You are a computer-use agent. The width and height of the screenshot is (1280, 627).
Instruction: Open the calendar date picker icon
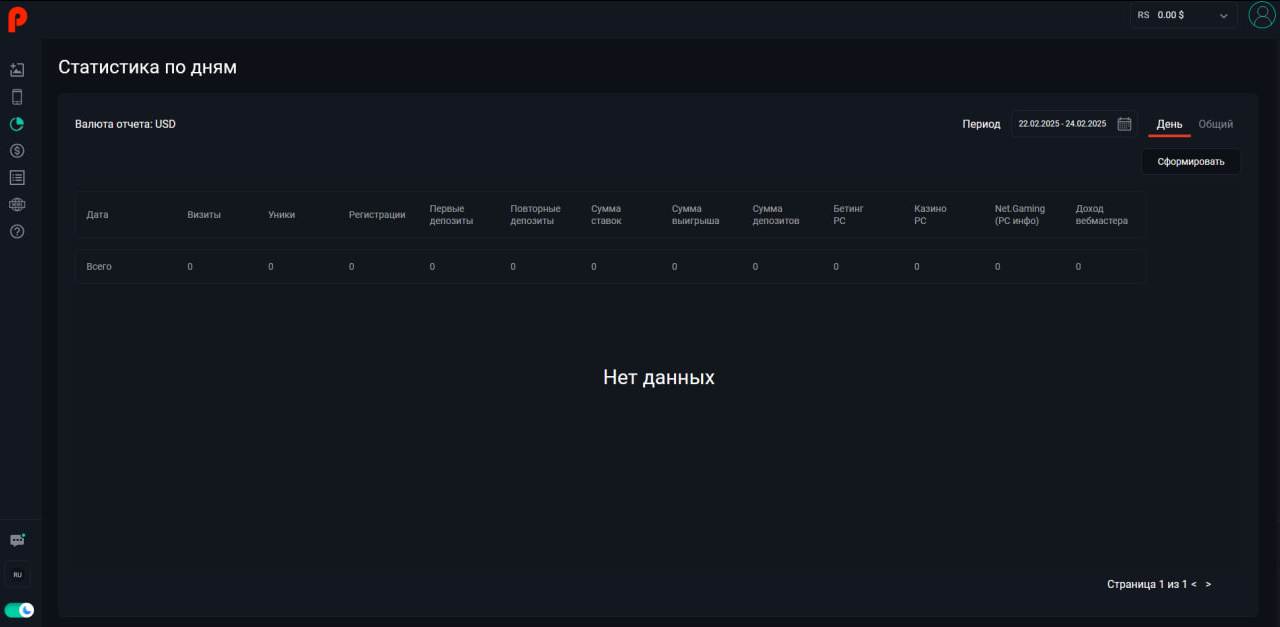1124,124
